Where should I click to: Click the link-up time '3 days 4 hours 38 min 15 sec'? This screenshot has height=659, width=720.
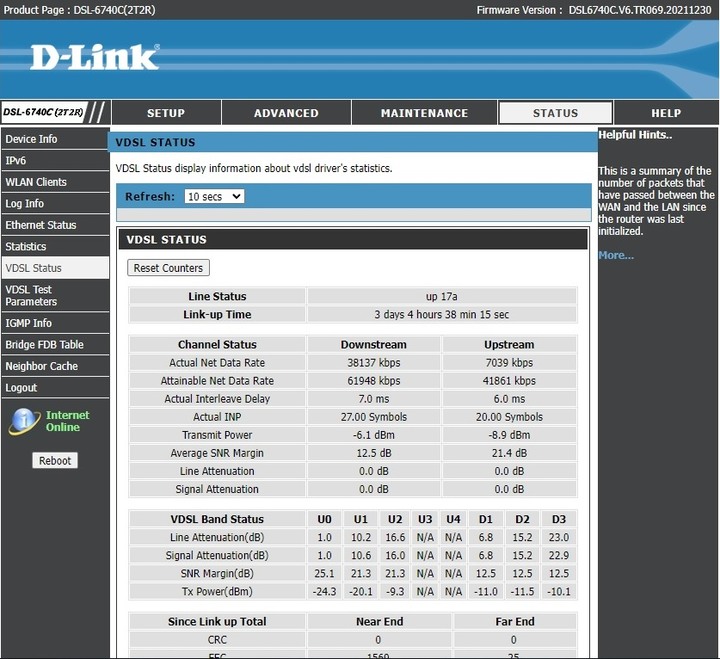pos(441,315)
